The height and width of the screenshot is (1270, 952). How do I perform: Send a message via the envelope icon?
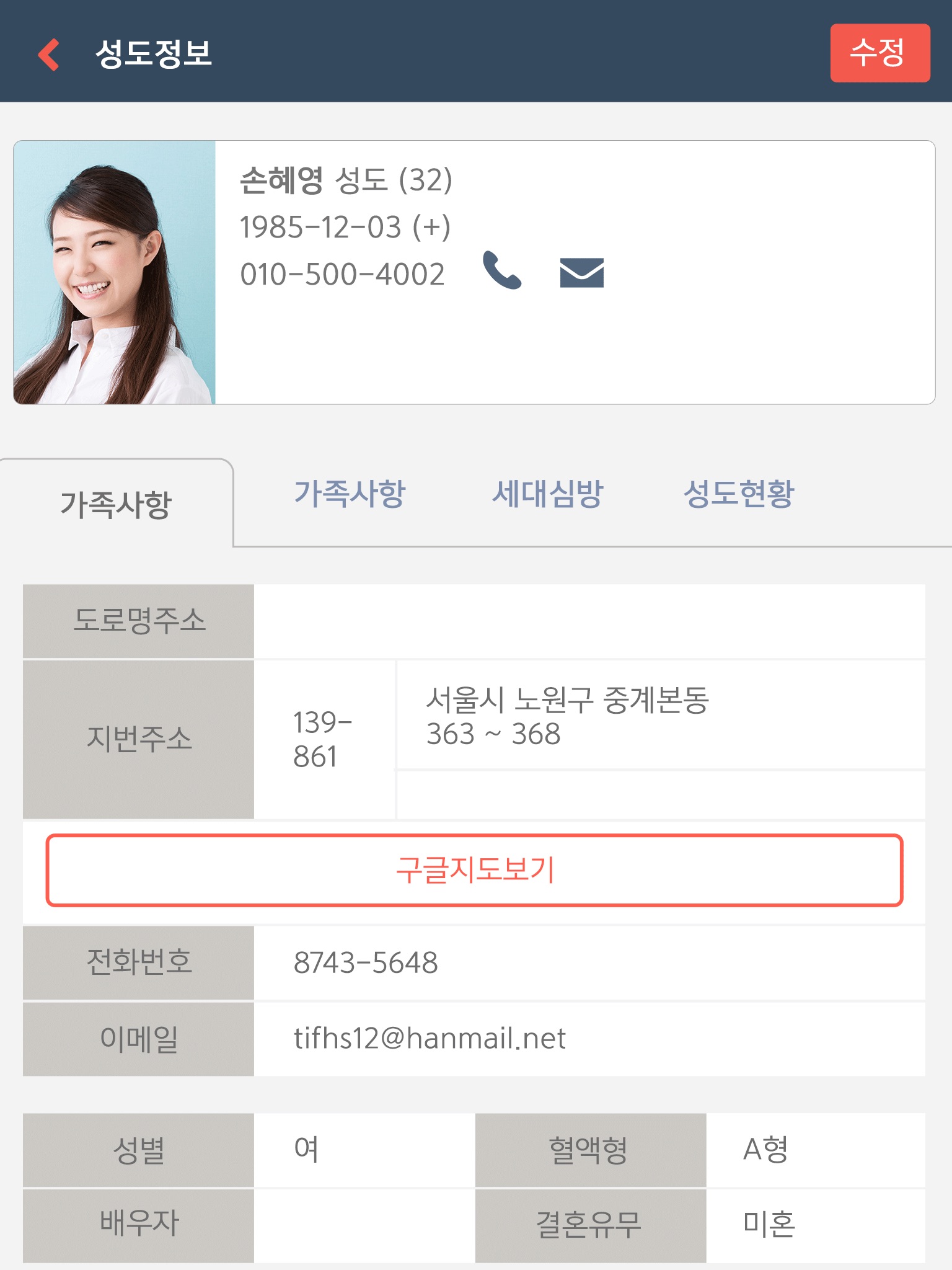click(x=581, y=273)
